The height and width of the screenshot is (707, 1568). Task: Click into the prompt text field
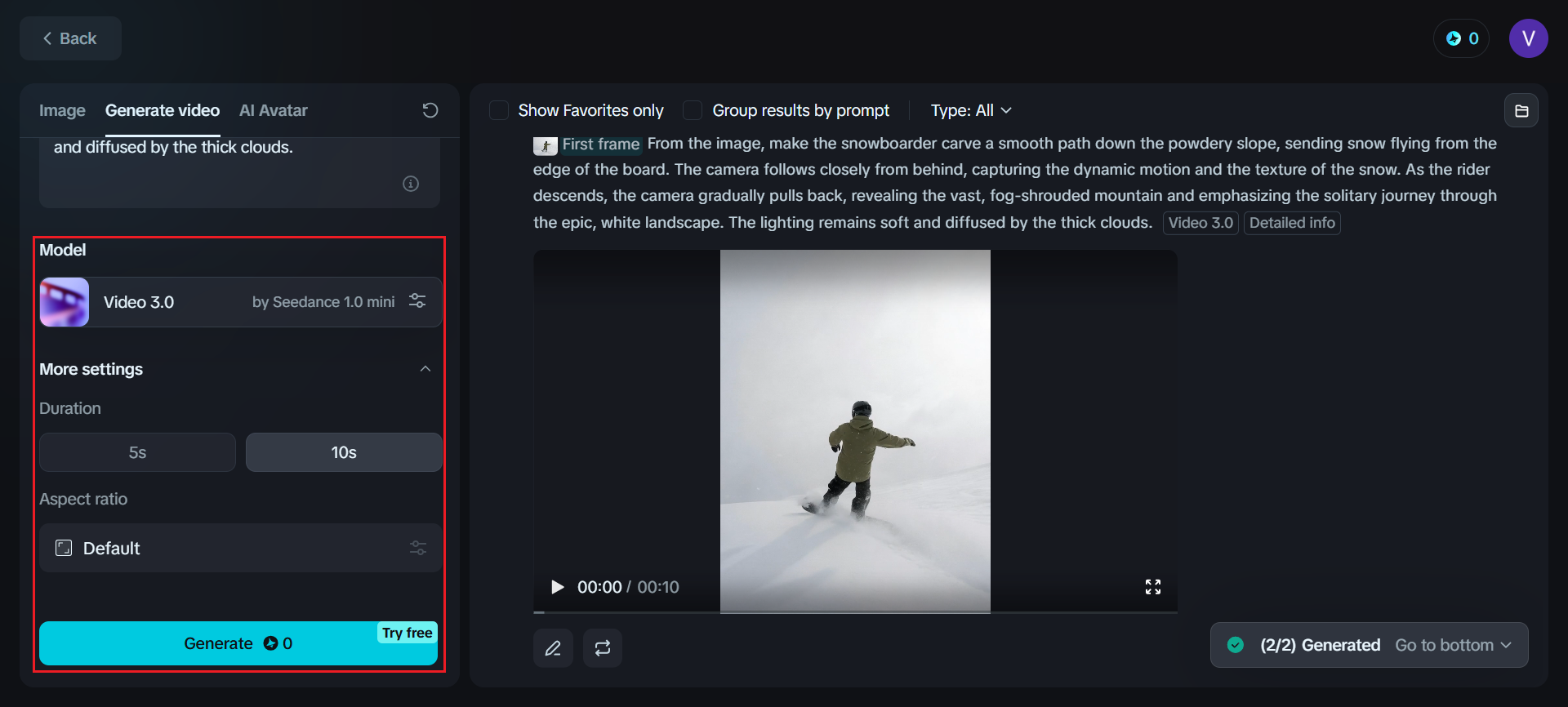[x=240, y=171]
